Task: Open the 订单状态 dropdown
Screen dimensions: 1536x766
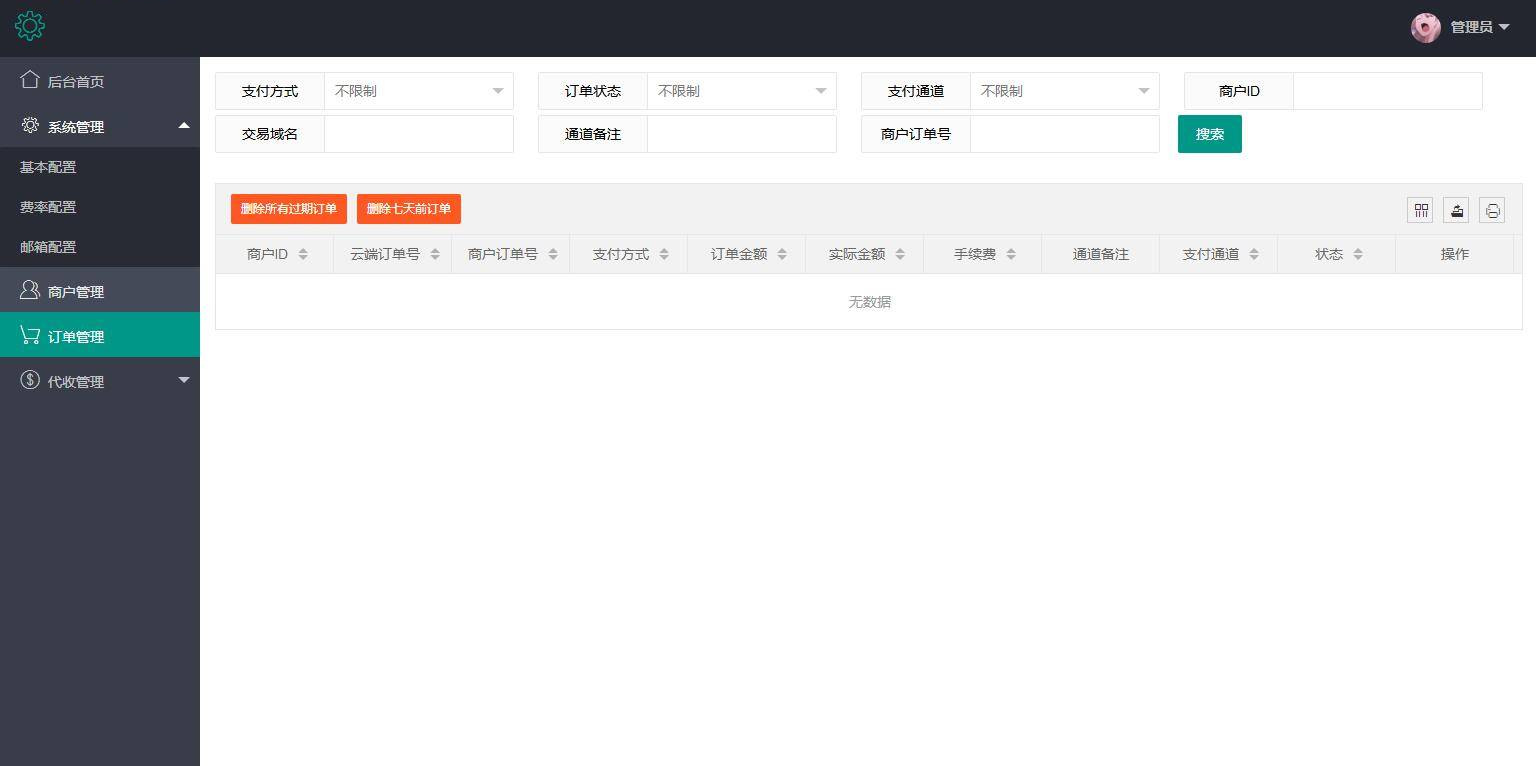Action: (741, 91)
